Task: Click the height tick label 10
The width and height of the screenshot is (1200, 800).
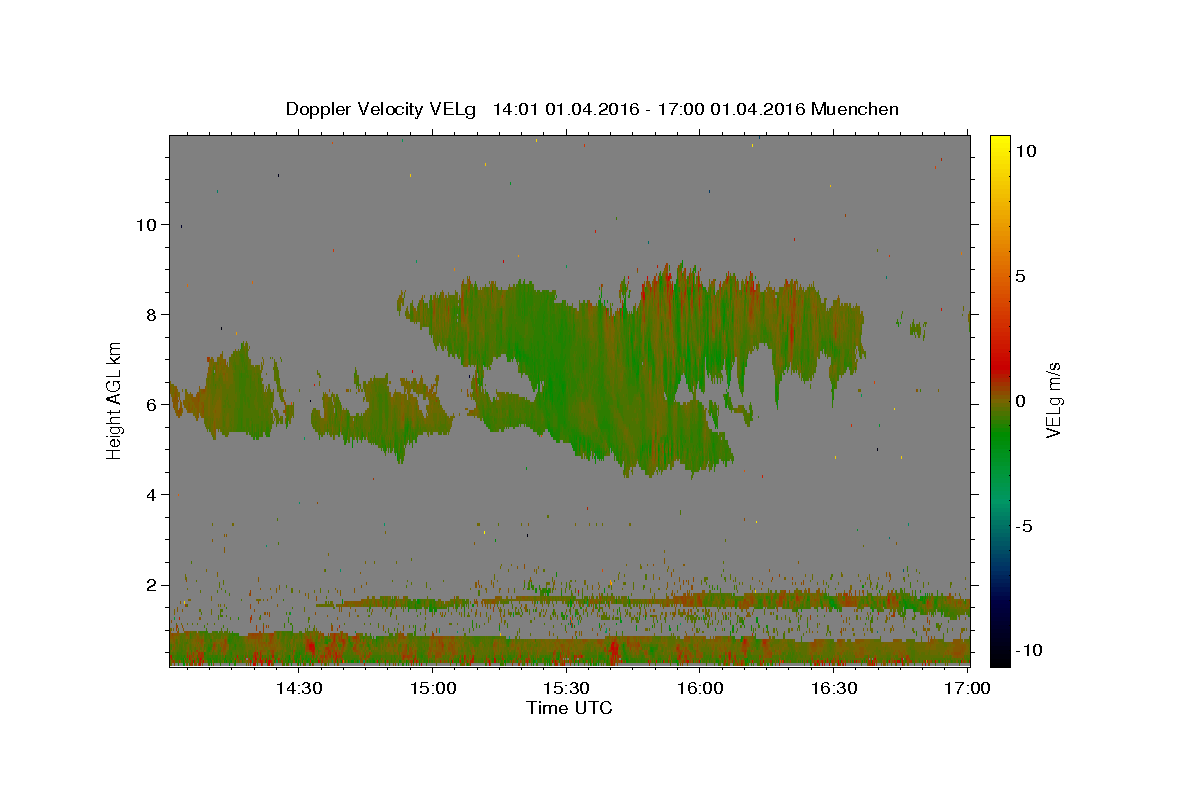Action: point(146,225)
